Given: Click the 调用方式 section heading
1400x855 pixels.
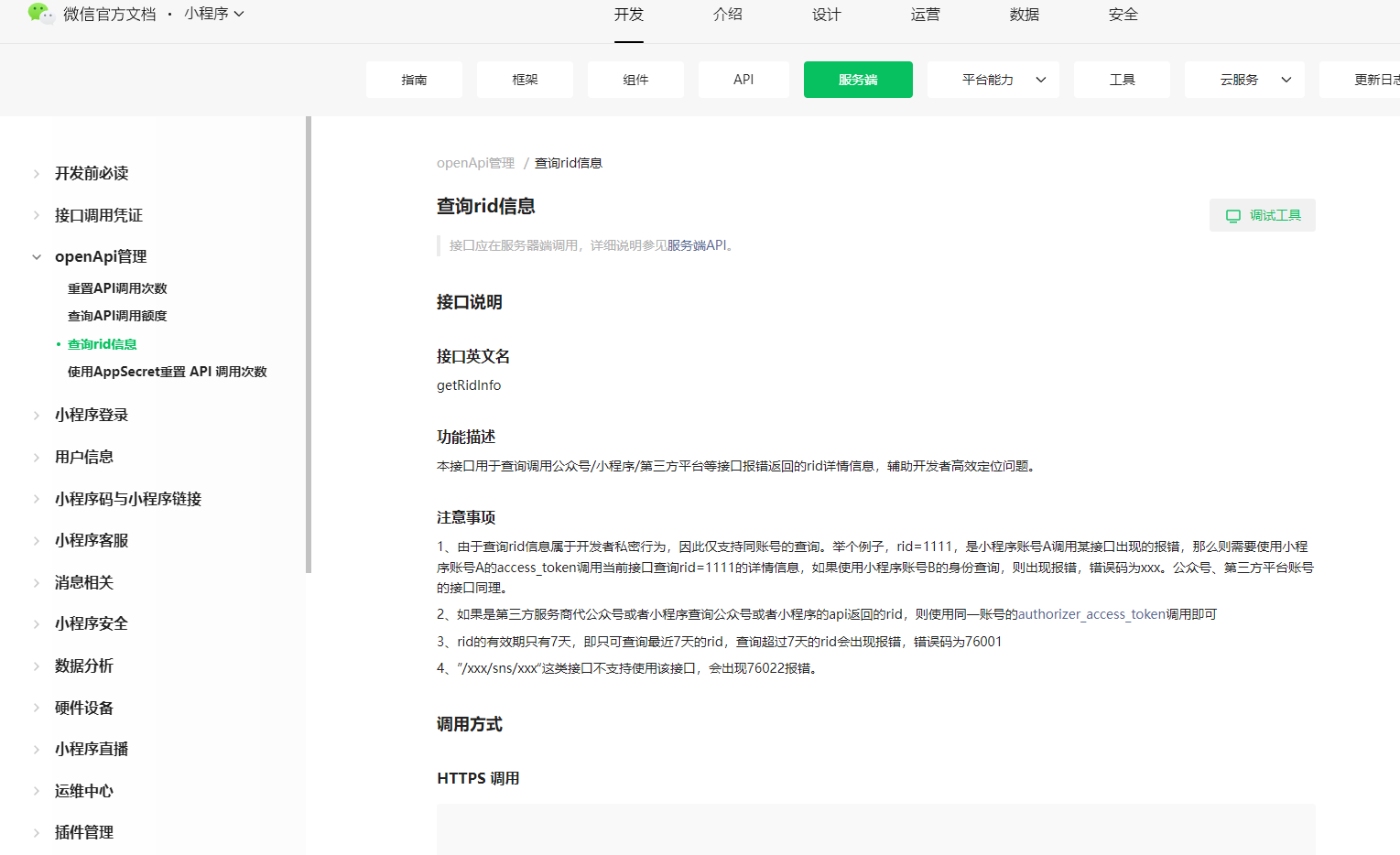Looking at the screenshot, I should pos(470,725).
